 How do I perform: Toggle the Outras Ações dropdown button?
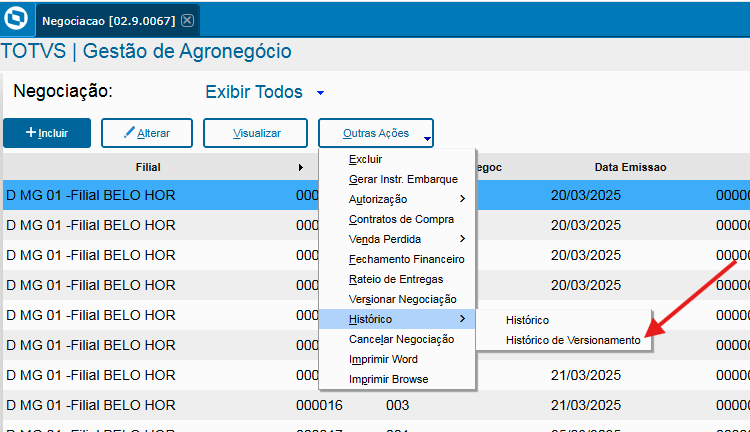tap(376, 133)
